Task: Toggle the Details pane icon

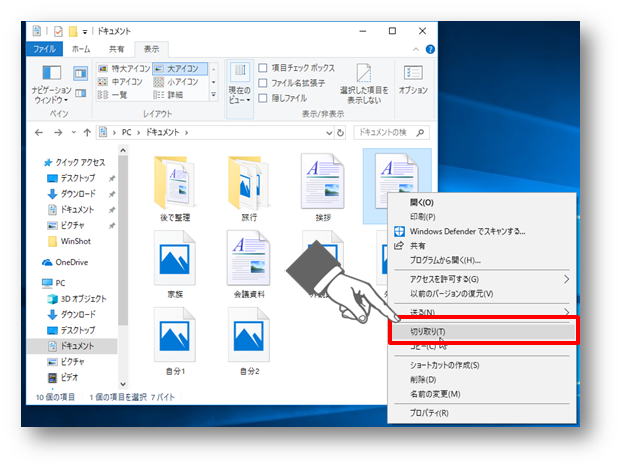Action: click(81, 94)
